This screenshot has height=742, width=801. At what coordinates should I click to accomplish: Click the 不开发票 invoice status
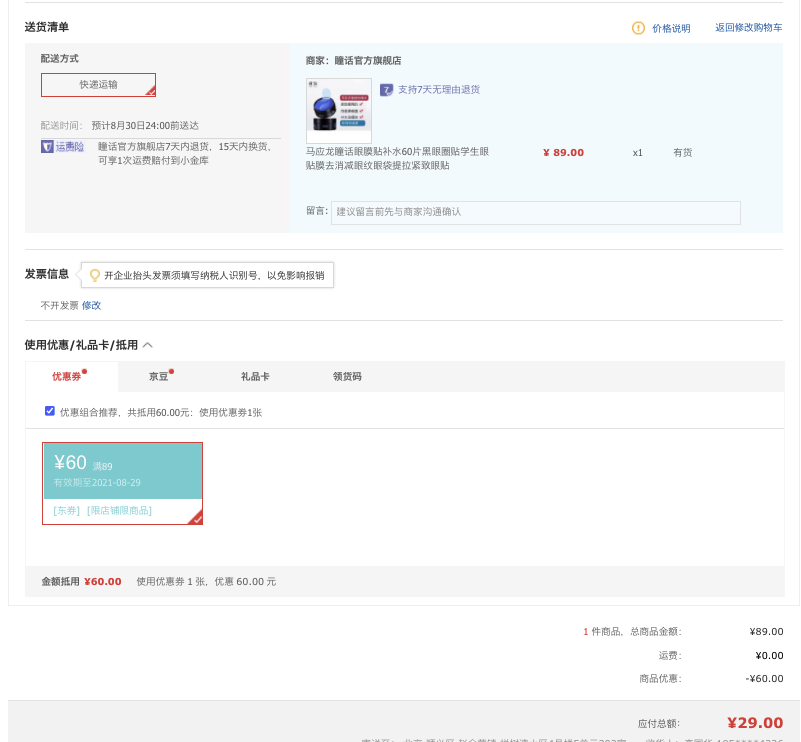59,305
